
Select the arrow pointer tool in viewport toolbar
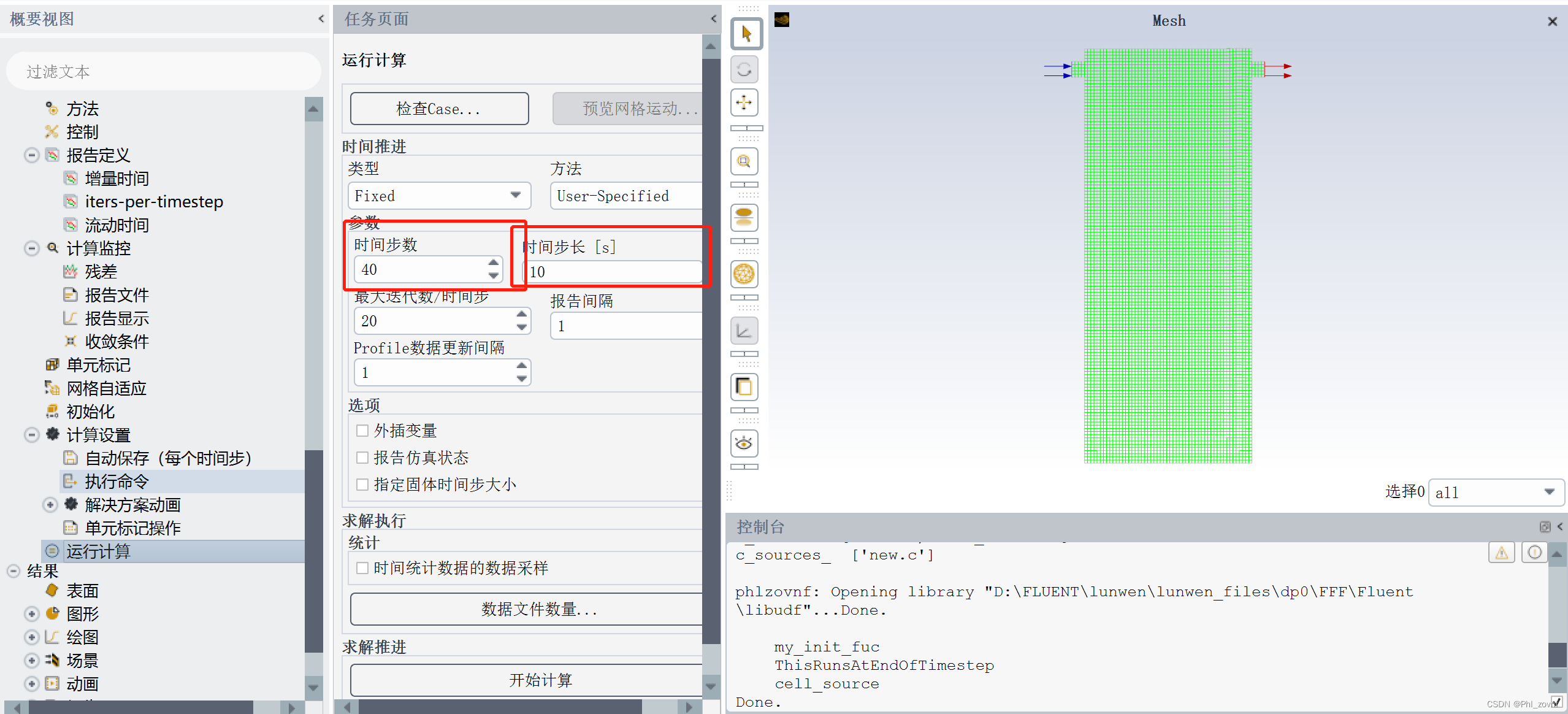[x=746, y=34]
